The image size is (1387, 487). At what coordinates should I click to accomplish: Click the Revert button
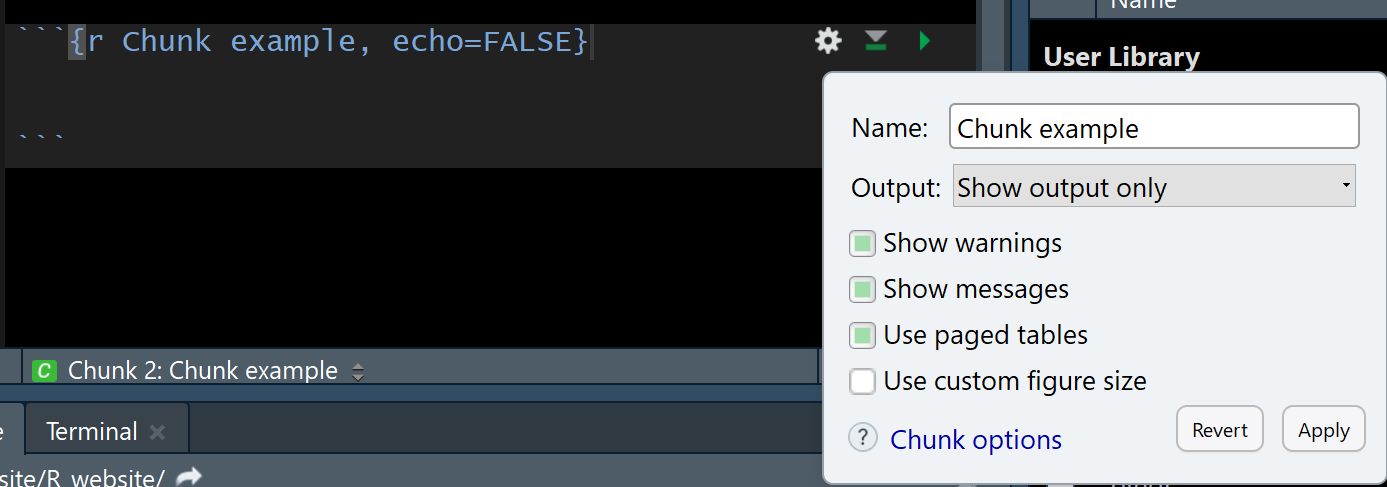(1220, 430)
